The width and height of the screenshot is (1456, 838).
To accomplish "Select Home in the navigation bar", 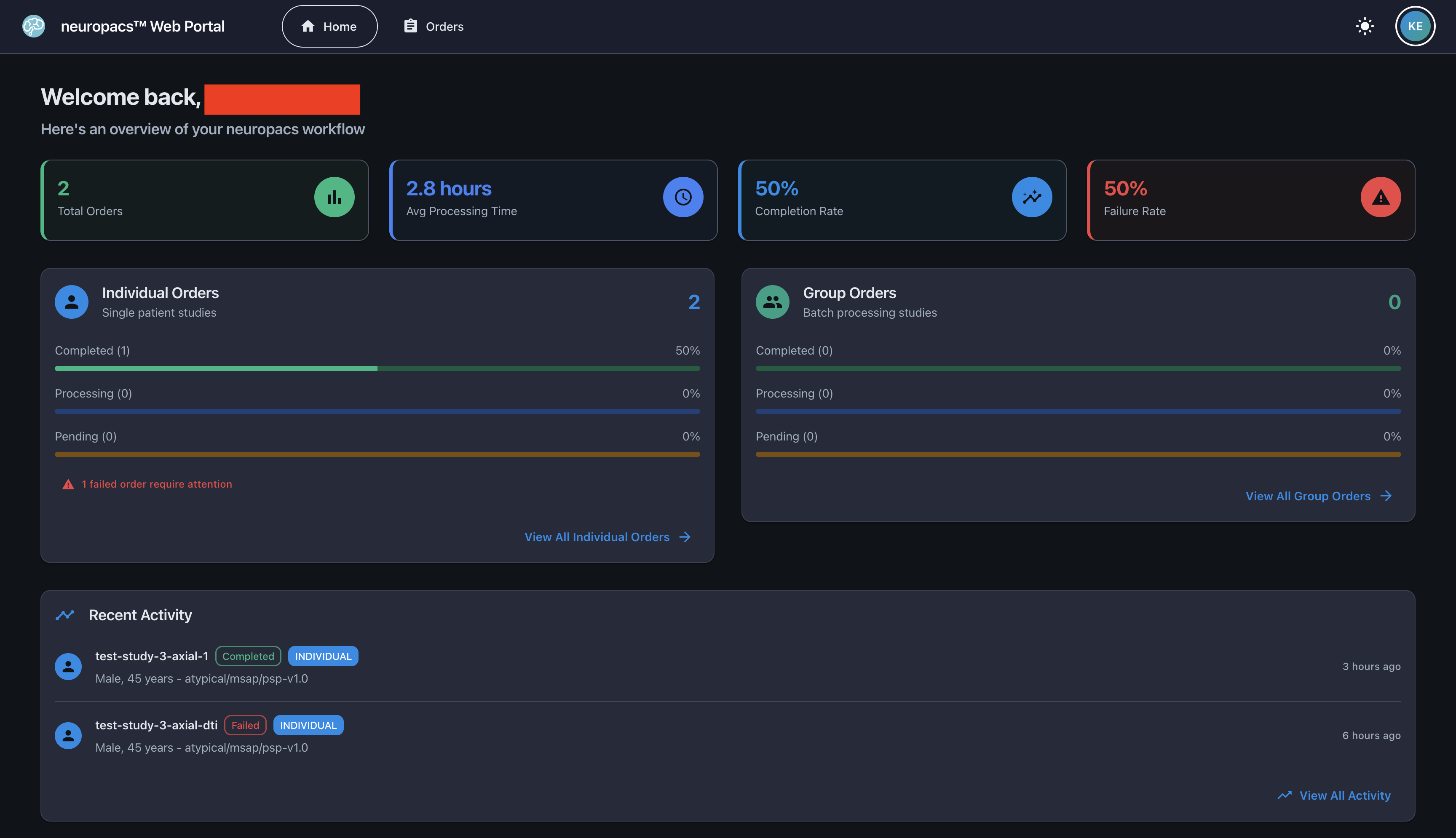I will pyautogui.click(x=329, y=26).
